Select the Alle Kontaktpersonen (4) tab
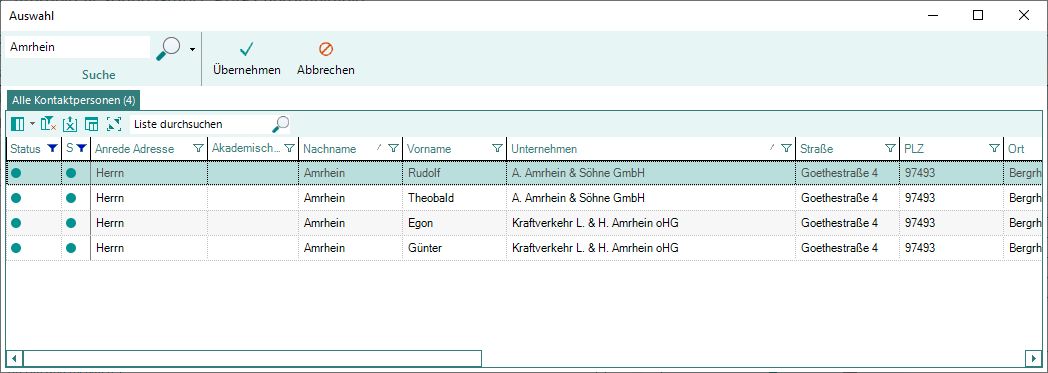The height and width of the screenshot is (373, 1048). click(x=74, y=100)
